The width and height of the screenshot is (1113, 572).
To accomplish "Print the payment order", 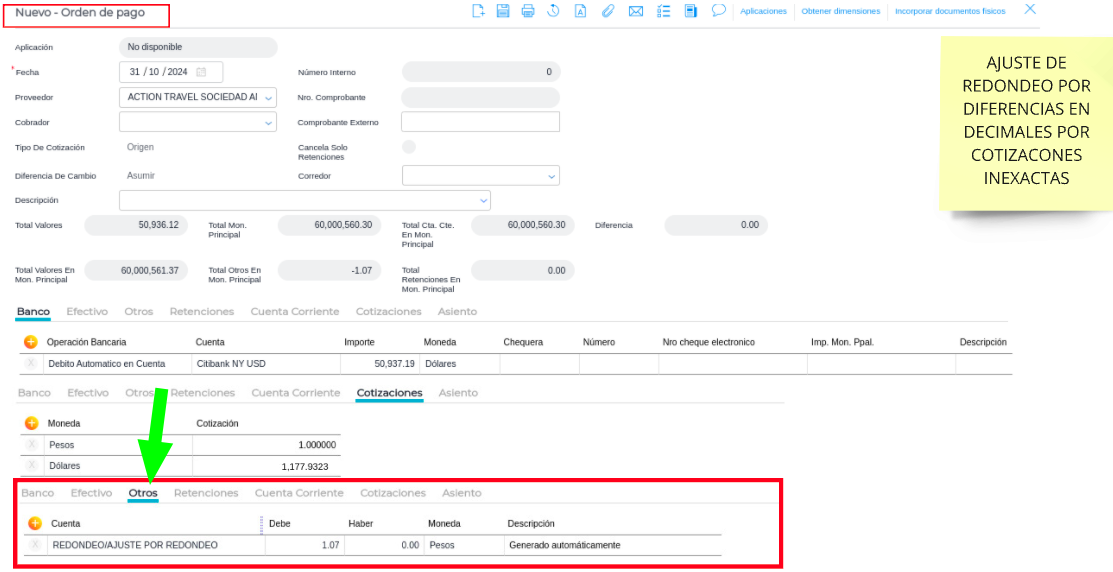I will pos(528,11).
